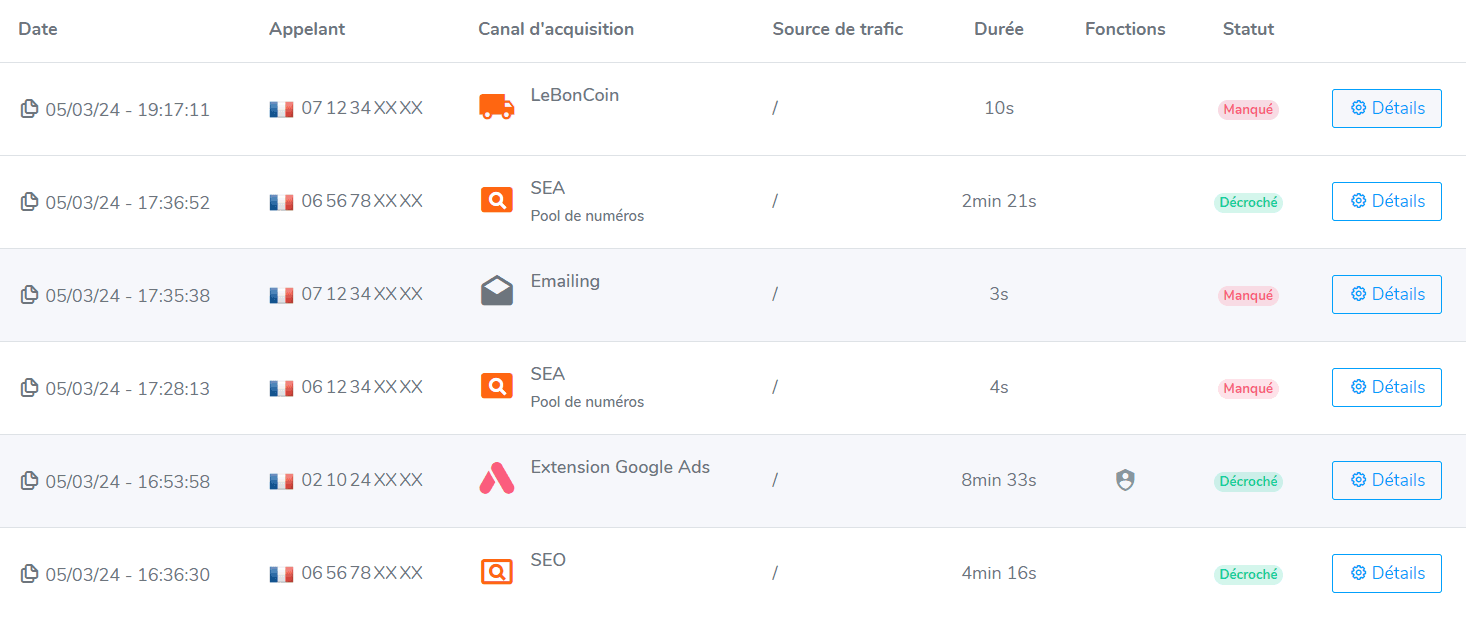Open Détails for the Emailing call
This screenshot has width=1466, height=620.
click(x=1386, y=294)
